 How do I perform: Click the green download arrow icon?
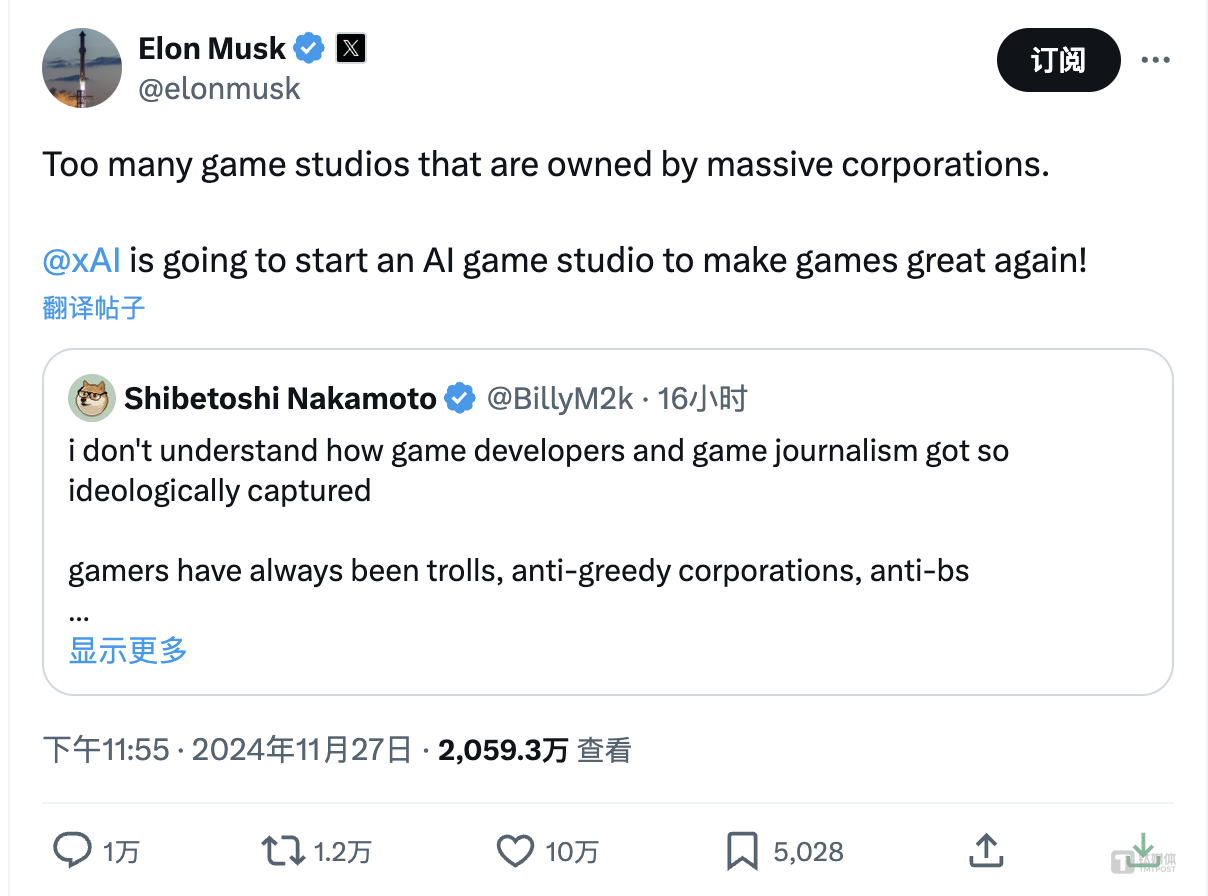coord(1143,848)
